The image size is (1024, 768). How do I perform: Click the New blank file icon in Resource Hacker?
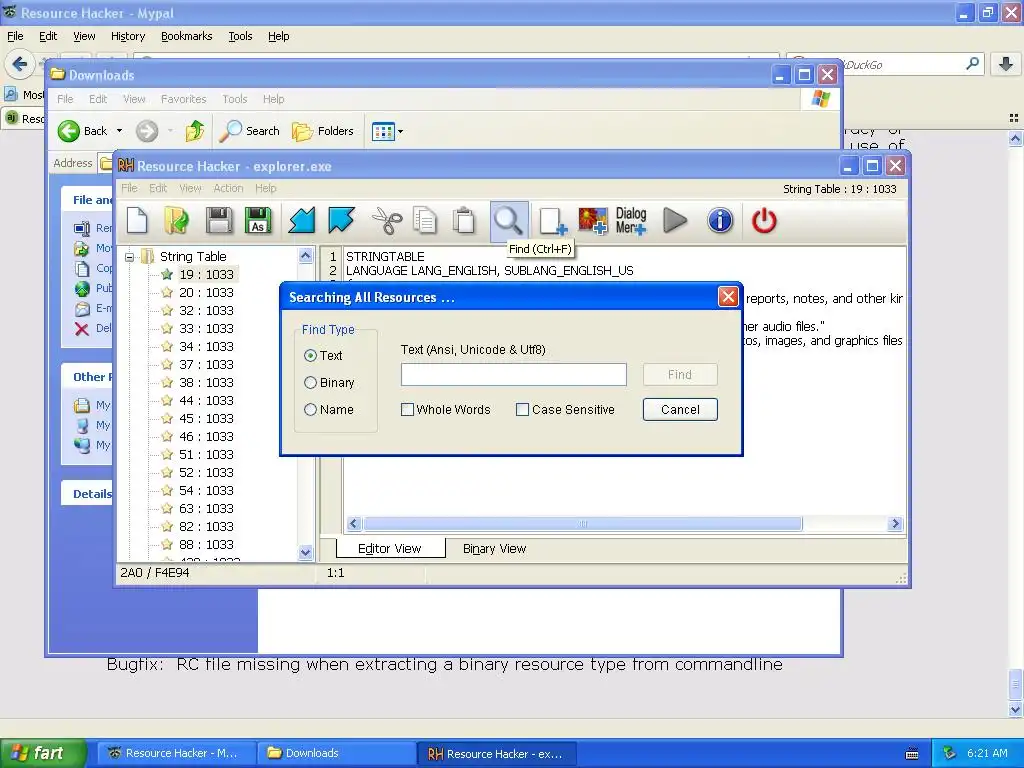pyautogui.click(x=137, y=220)
